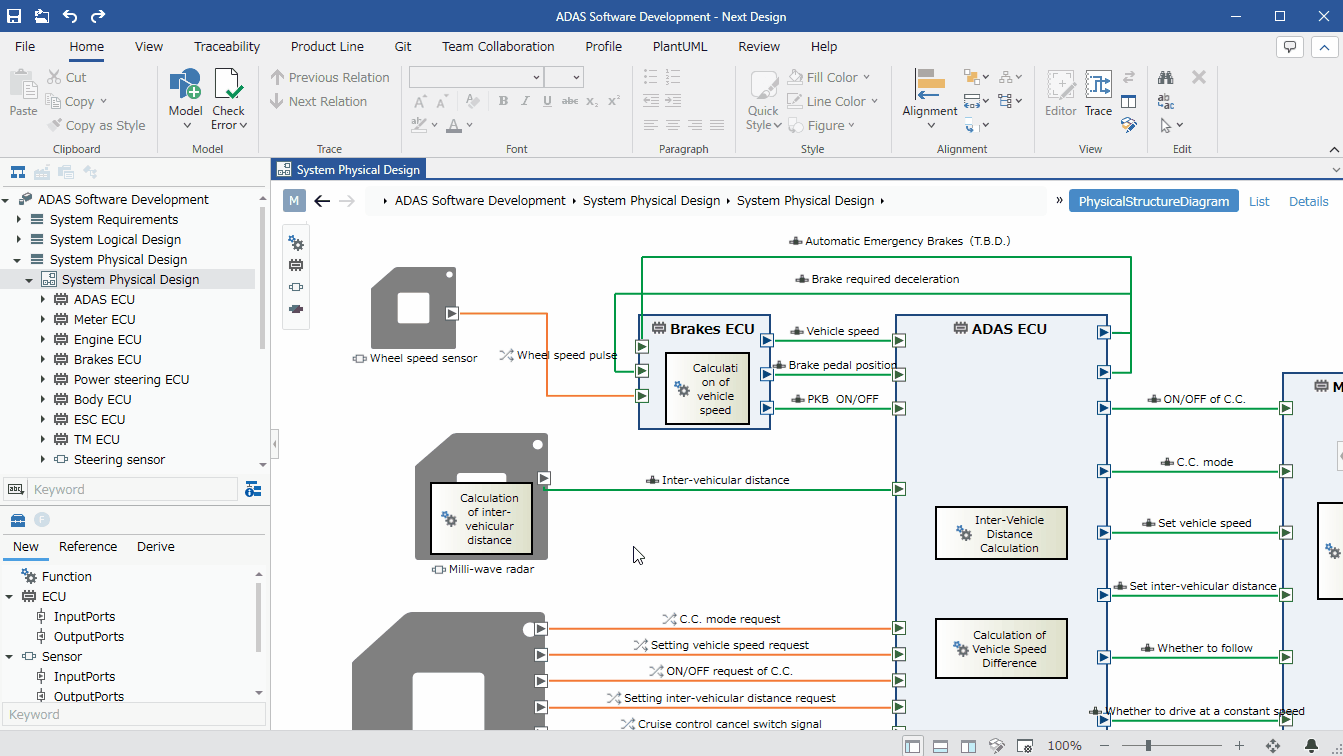Click the comment bubble icon at top right

[1290, 46]
